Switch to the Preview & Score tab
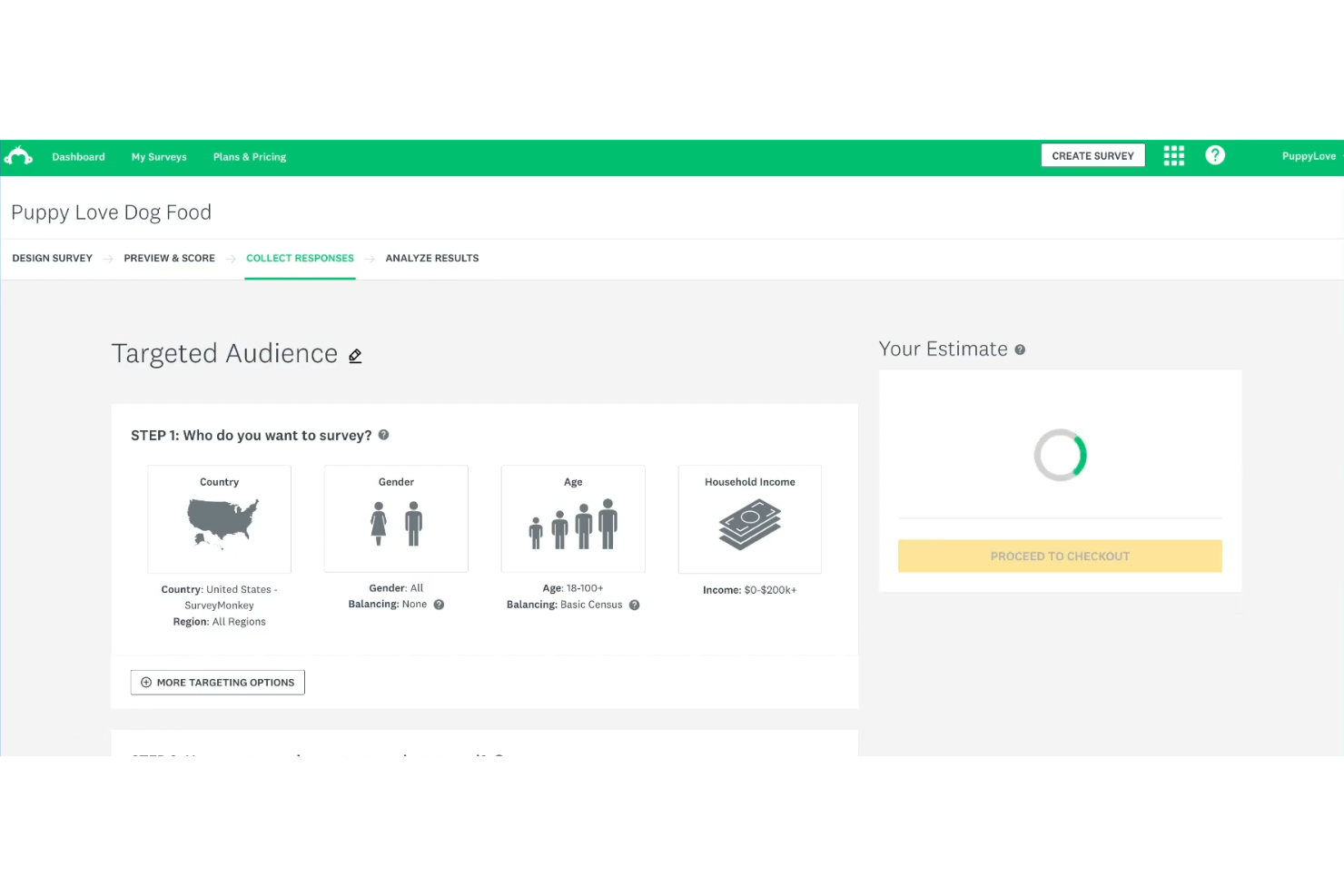Viewport: 1344px width, 896px height. point(170,259)
